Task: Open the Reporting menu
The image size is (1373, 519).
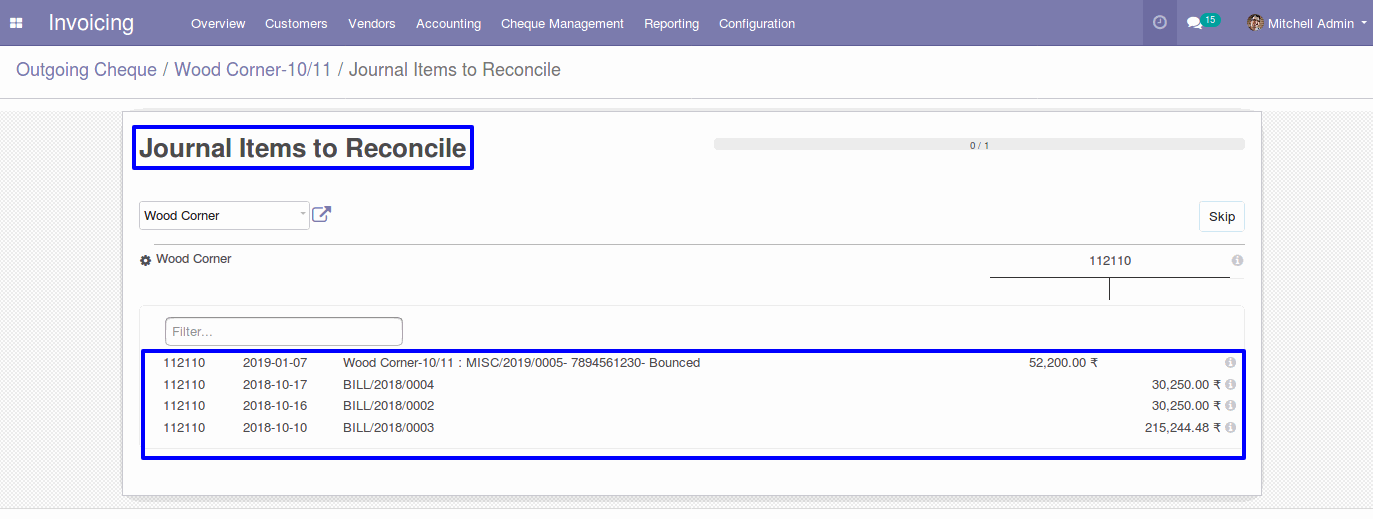Action: click(671, 23)
